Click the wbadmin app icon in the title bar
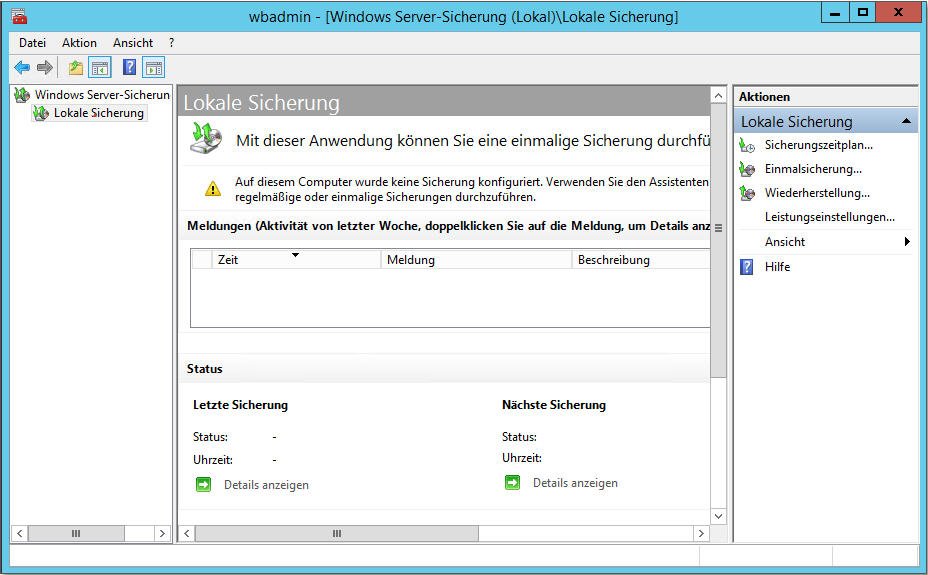Viewport: 928px width, 575px height. (19, 15)
